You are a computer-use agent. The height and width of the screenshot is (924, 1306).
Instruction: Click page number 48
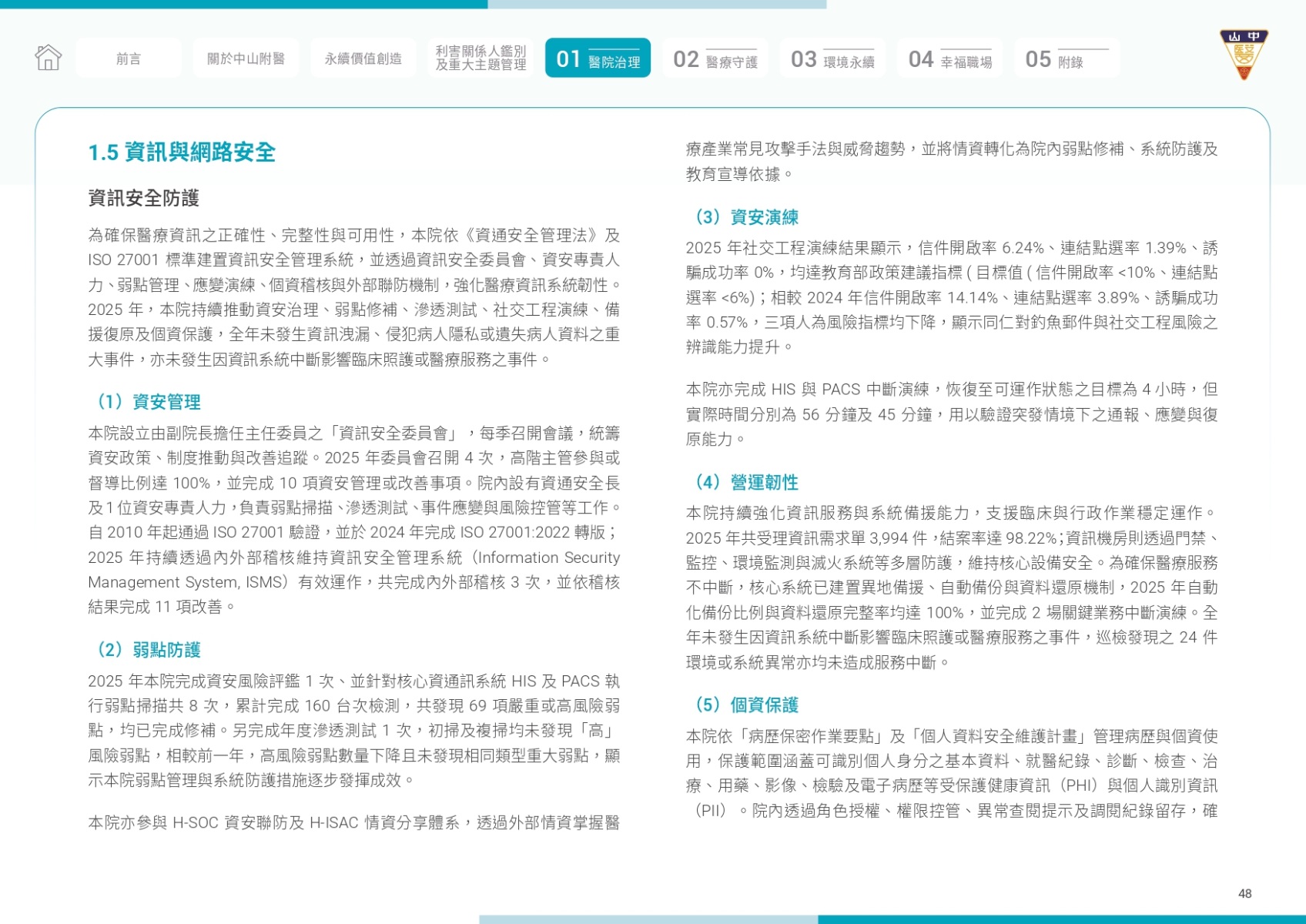coord(1244,894)
